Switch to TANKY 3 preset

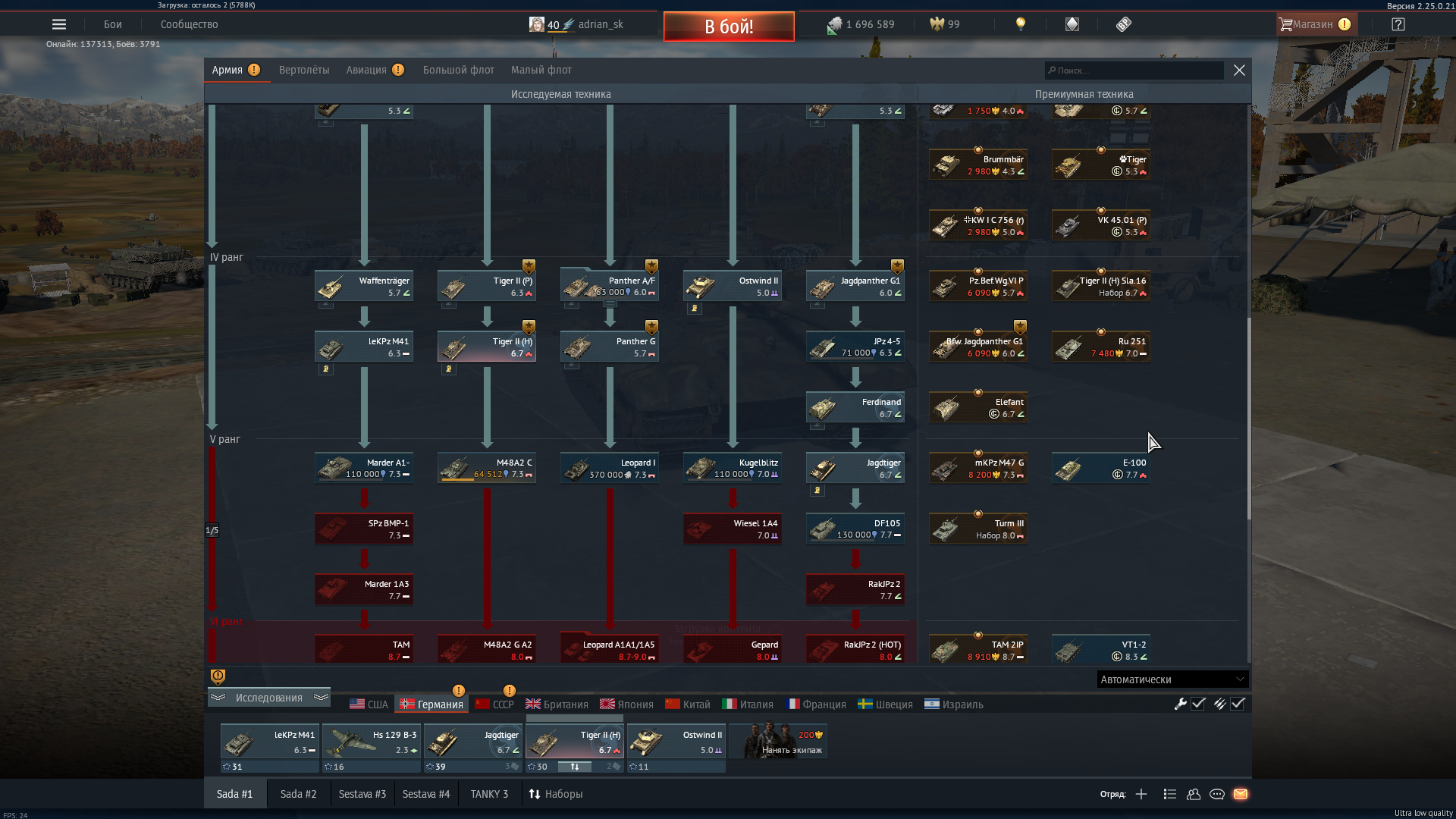489,794
